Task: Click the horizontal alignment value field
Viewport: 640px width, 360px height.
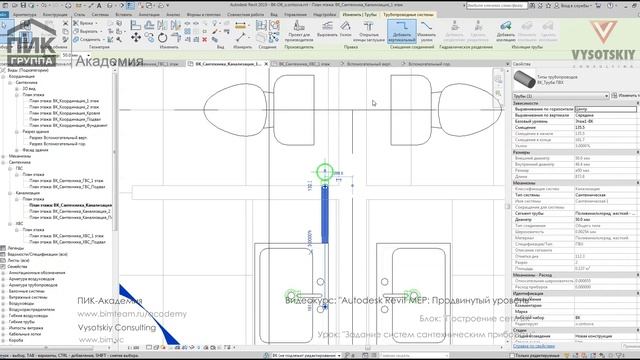Action: coord(605,109)
